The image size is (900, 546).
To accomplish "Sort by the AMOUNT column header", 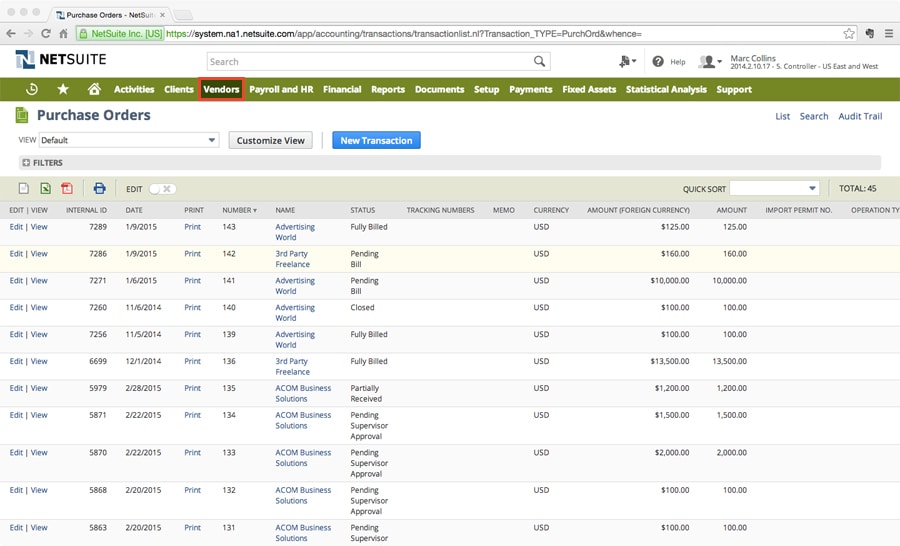I will tap(731, 210).
